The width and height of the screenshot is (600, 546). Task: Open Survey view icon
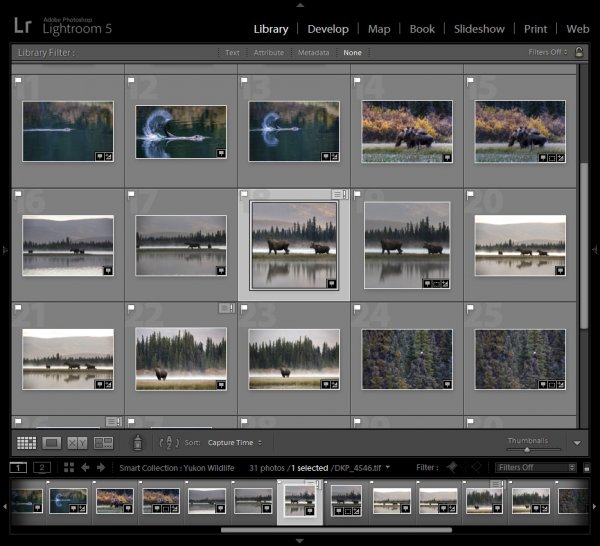point(103,443)
